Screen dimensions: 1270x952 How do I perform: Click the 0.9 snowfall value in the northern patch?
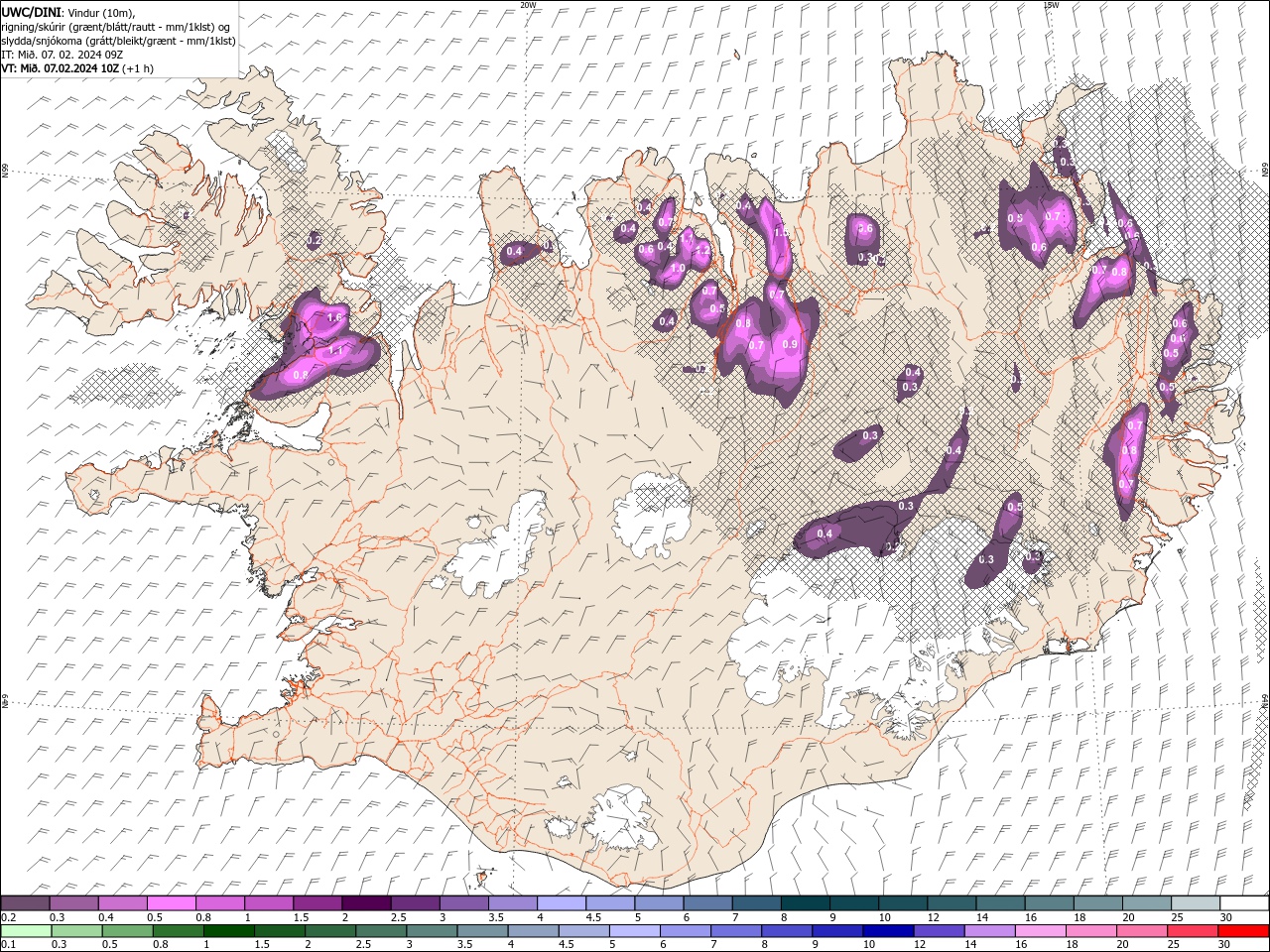(790, 344)
